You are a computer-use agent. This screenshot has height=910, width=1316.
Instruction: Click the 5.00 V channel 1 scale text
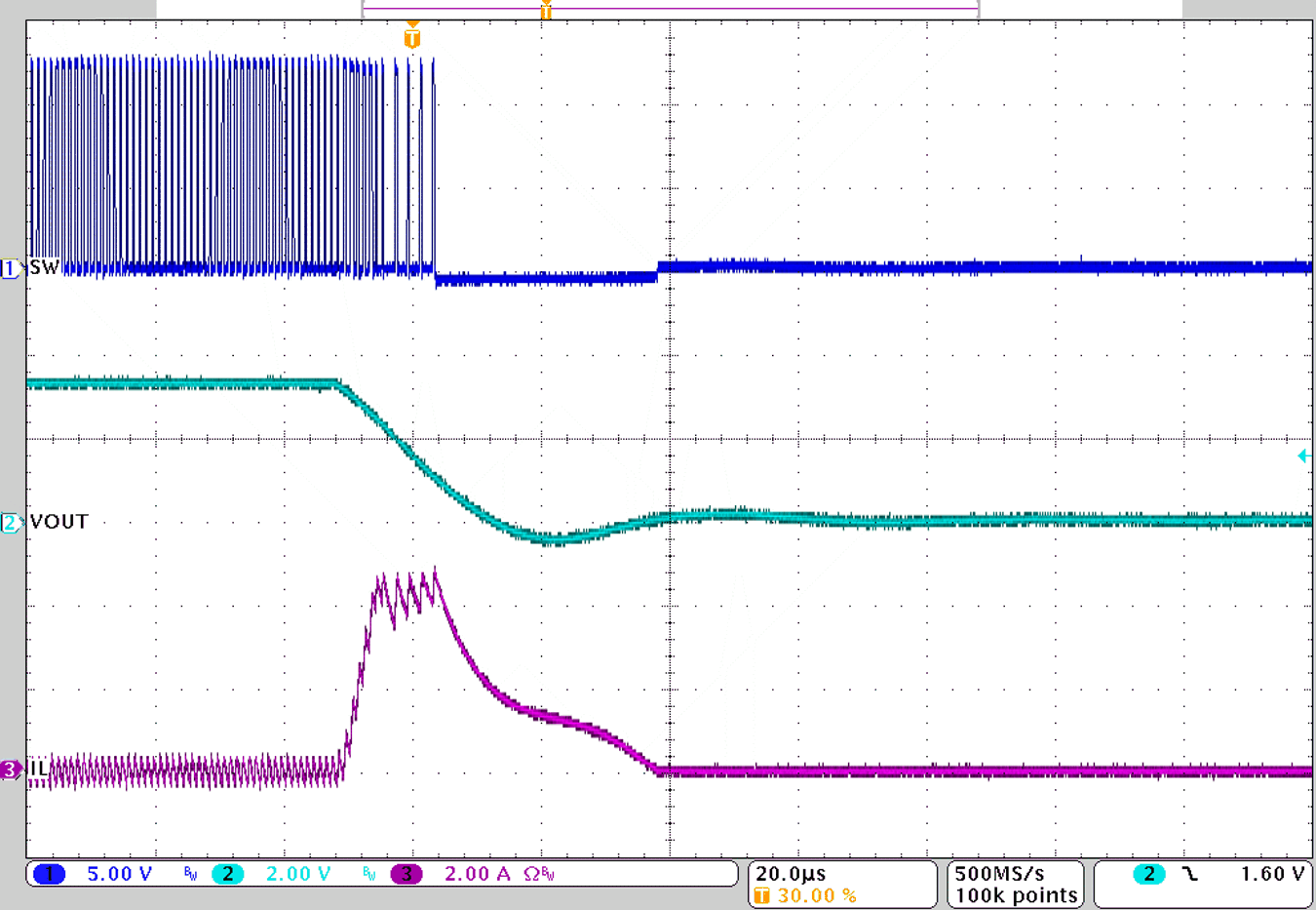(x=117, y=874)
